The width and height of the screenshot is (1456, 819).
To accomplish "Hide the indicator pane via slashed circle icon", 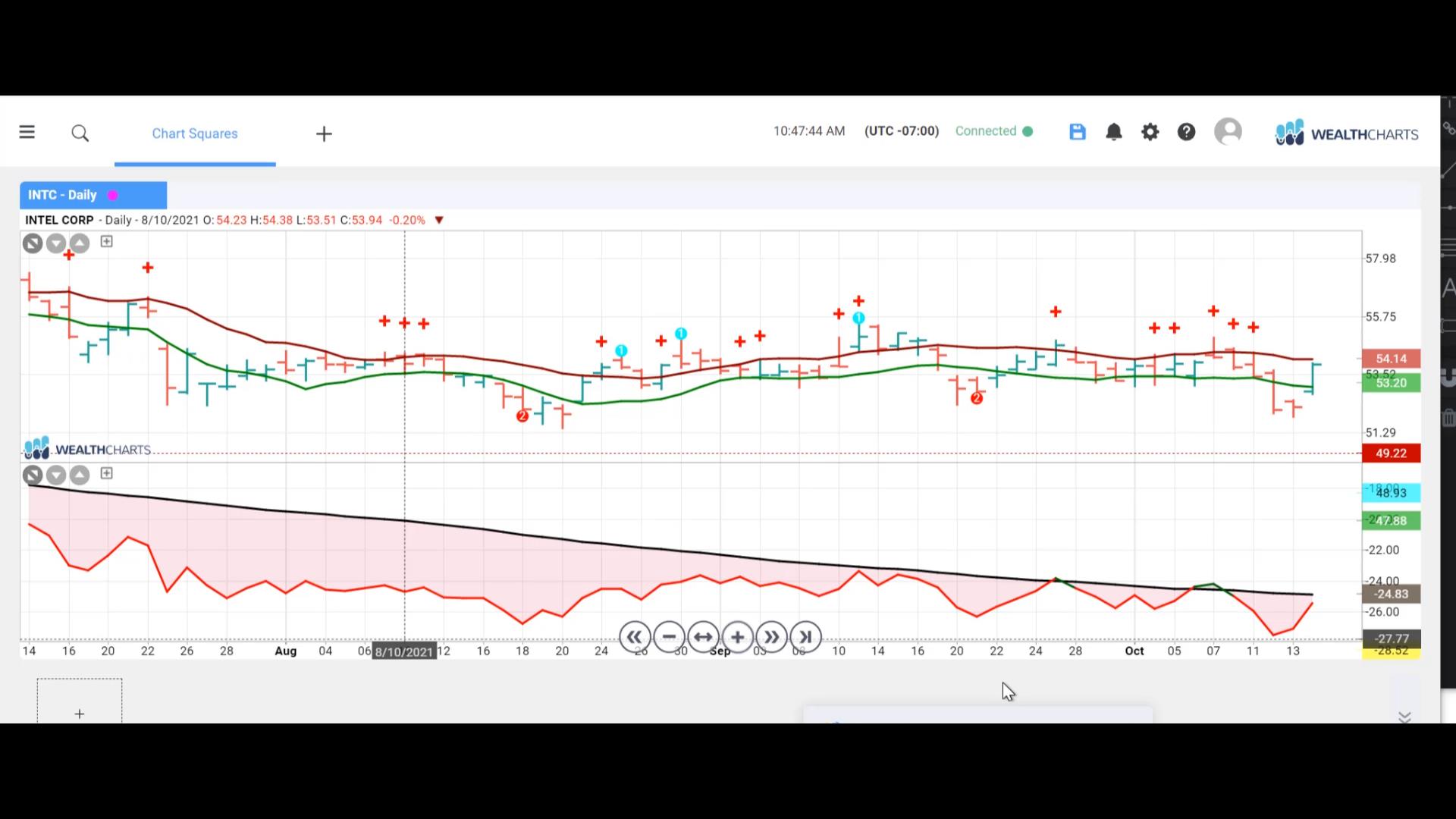I will [32, 475].
